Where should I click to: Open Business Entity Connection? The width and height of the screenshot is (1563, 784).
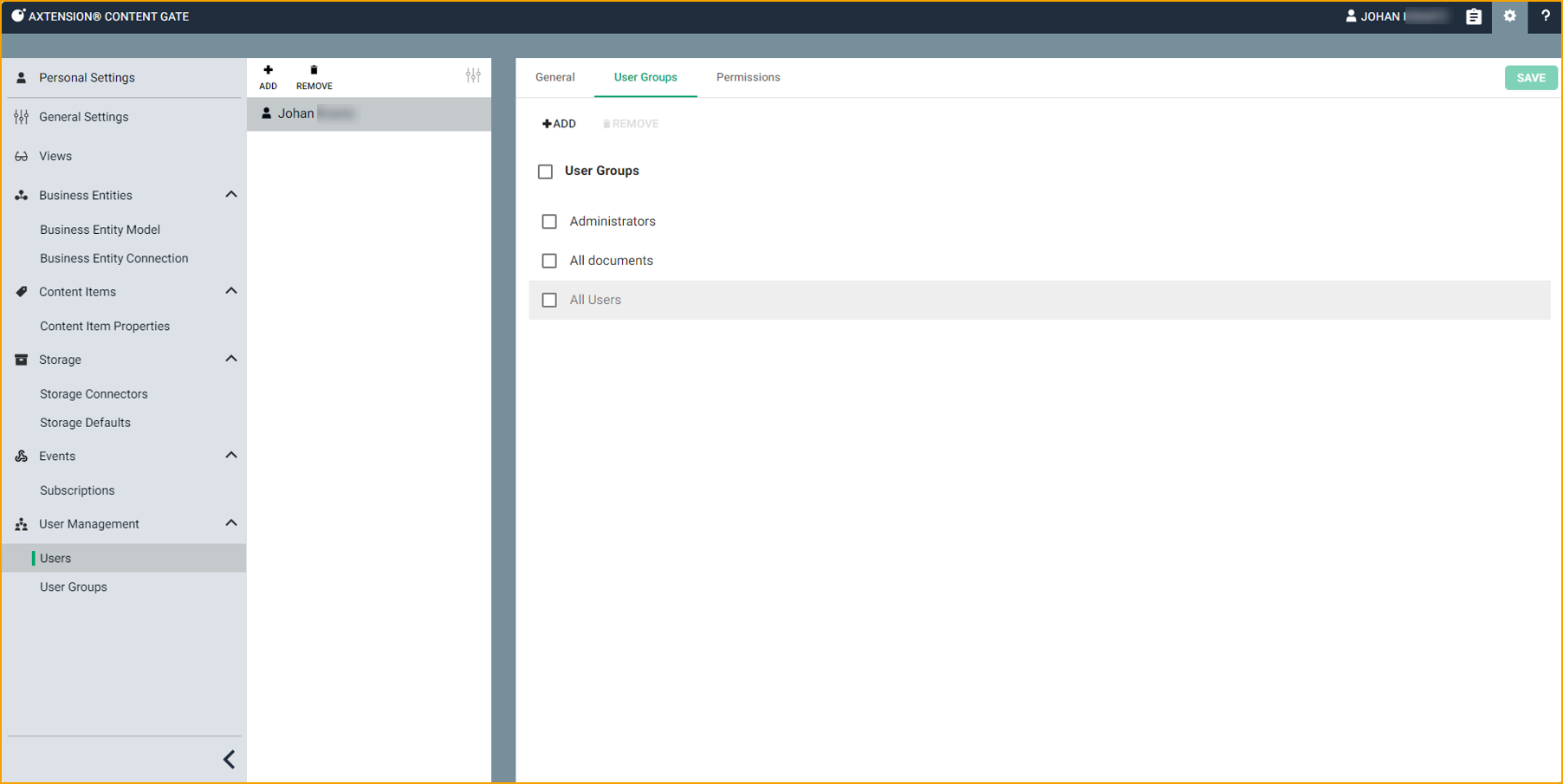point(113,258)
